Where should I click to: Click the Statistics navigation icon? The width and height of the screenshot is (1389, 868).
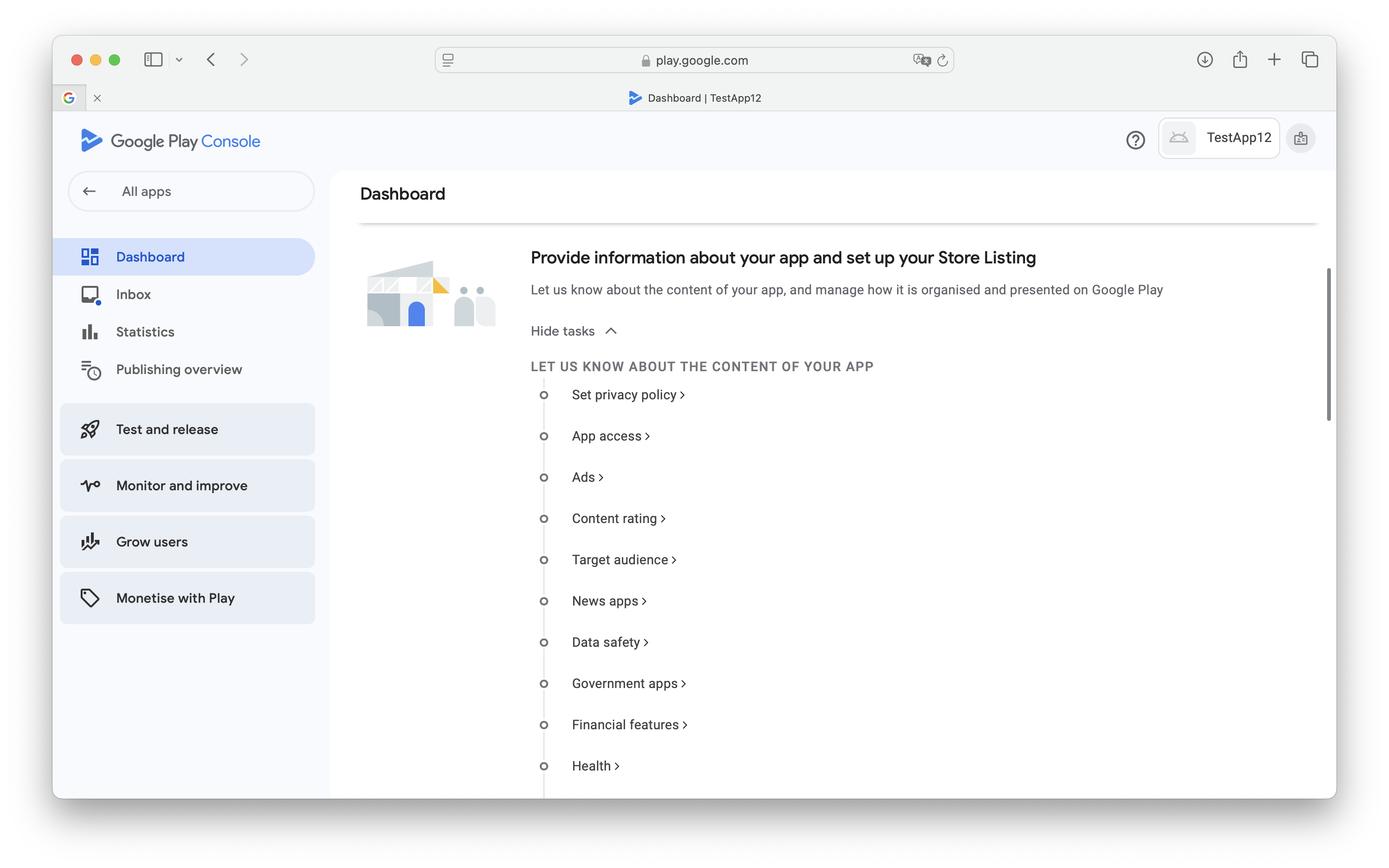point(90,331)
